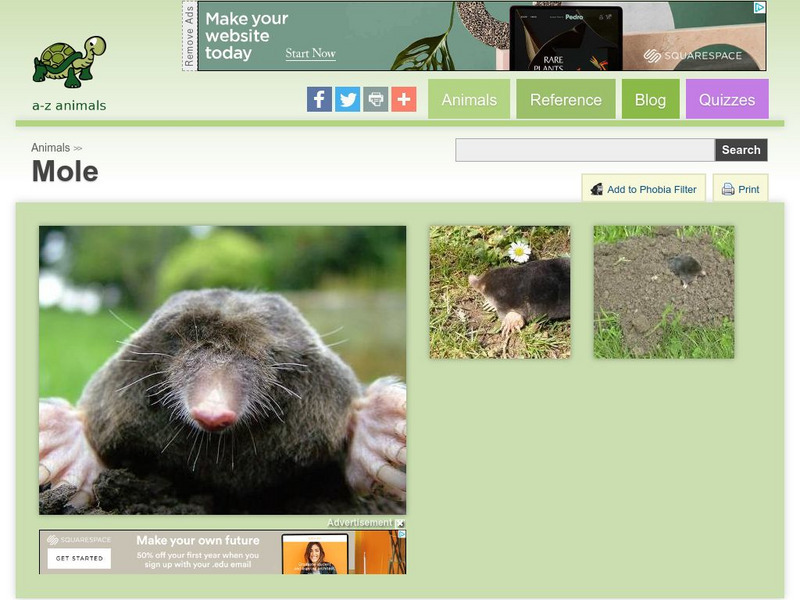Click the large mole close-up photo
Viewport: 800px width, 600px height.
[x=222, y=370]
